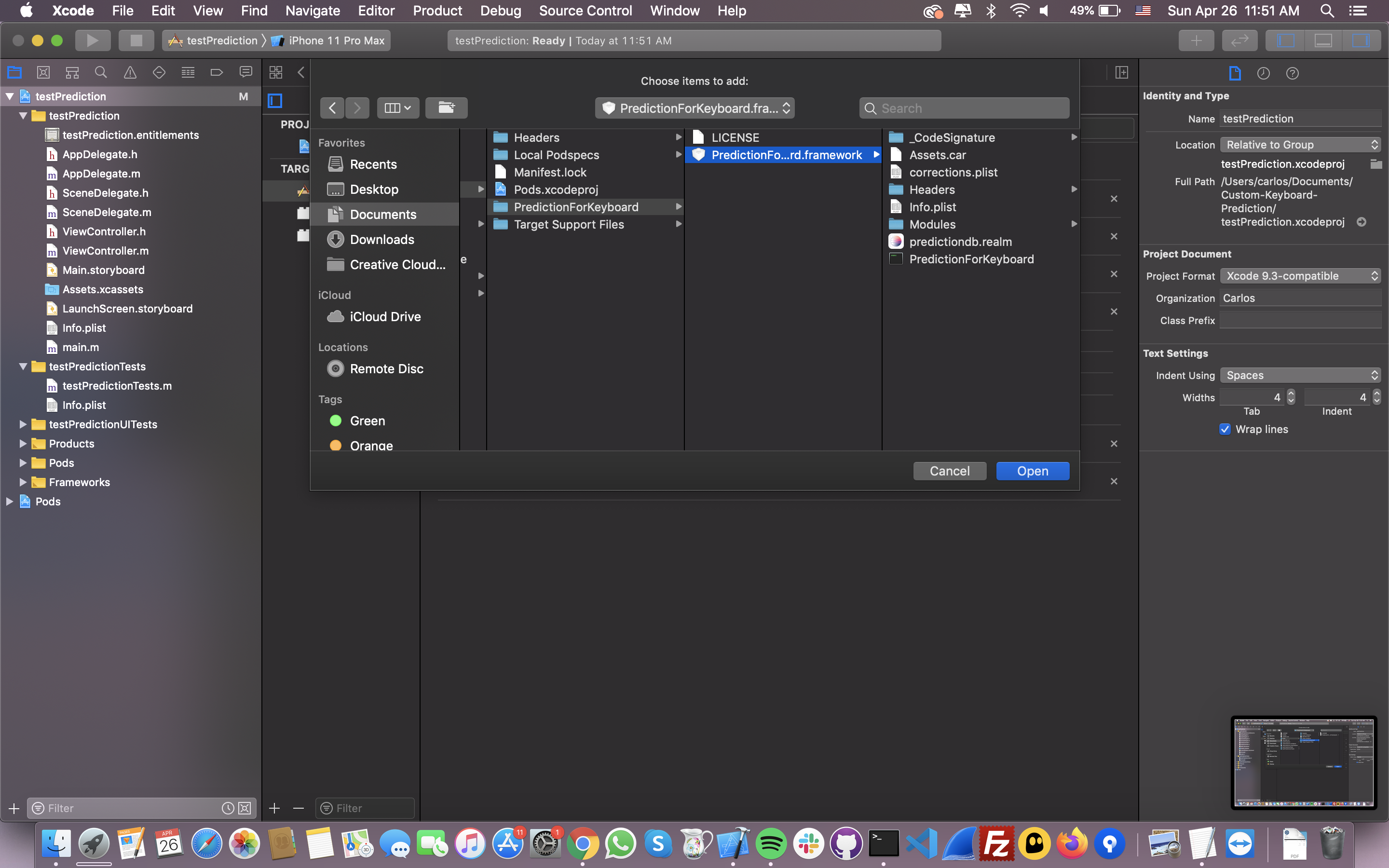
Task: Open the Source Control menu
Action: coord(586,10)
